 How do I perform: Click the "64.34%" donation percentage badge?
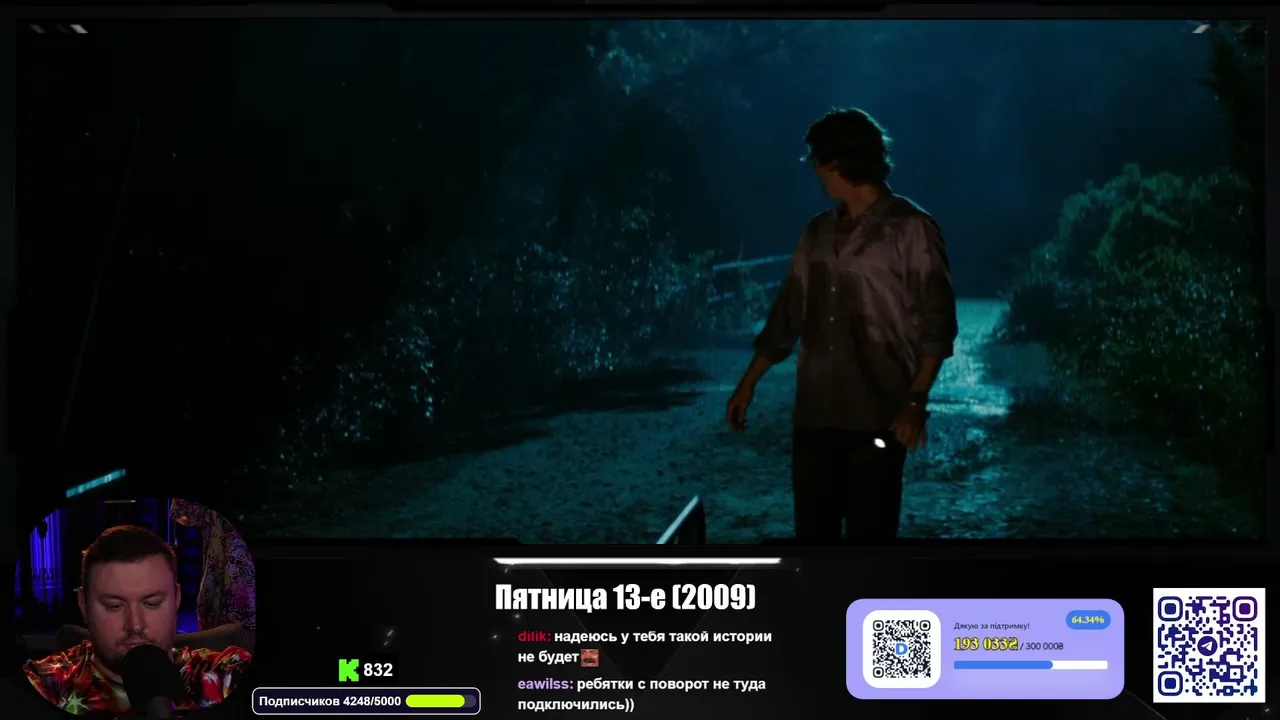(1087, 620)
